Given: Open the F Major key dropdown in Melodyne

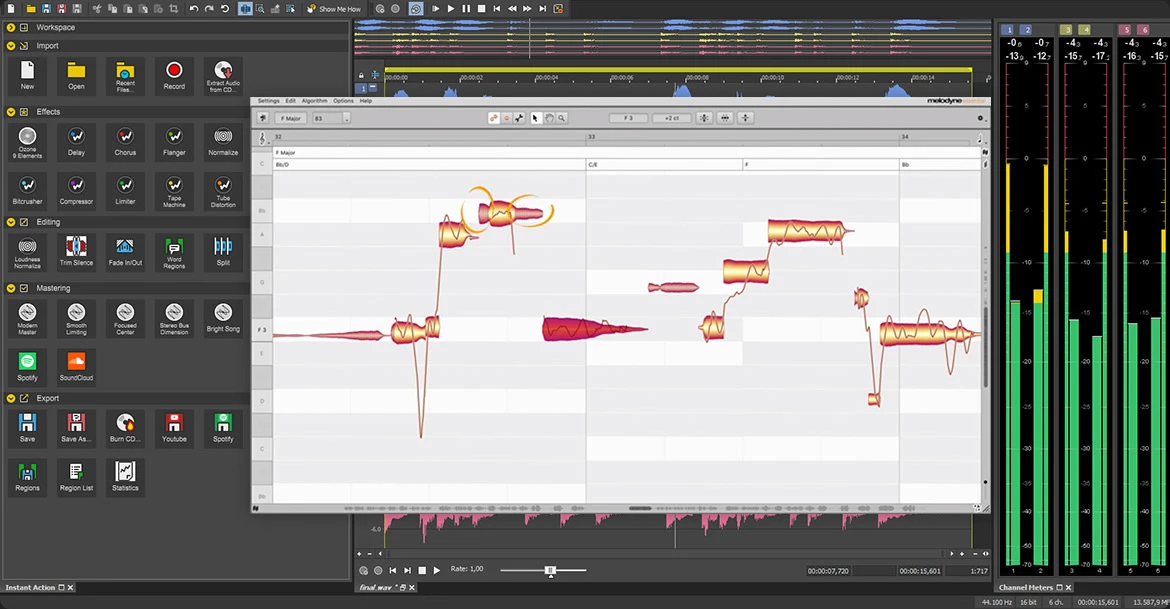Looking at the screenshot, I should (289, 117).
